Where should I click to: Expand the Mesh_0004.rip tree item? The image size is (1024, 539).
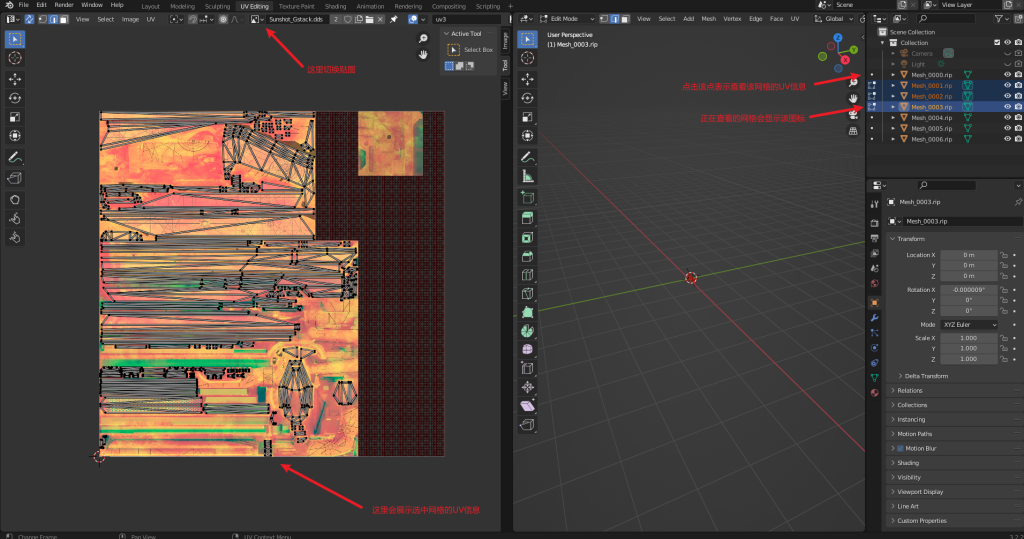(x=893, y=118)
